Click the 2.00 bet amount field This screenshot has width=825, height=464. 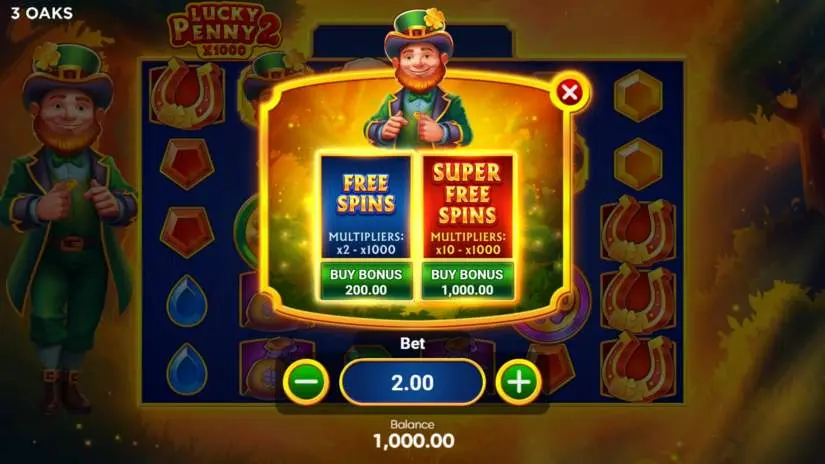(412, 382)
